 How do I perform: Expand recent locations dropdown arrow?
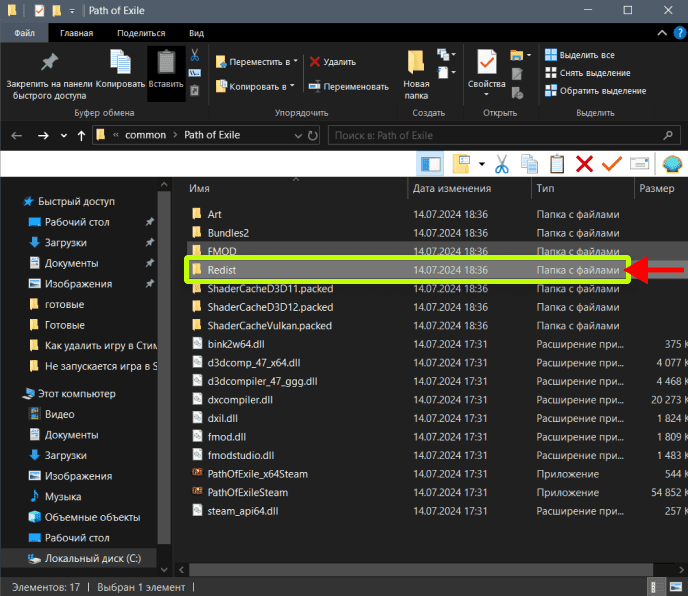(x=64, y=136)
